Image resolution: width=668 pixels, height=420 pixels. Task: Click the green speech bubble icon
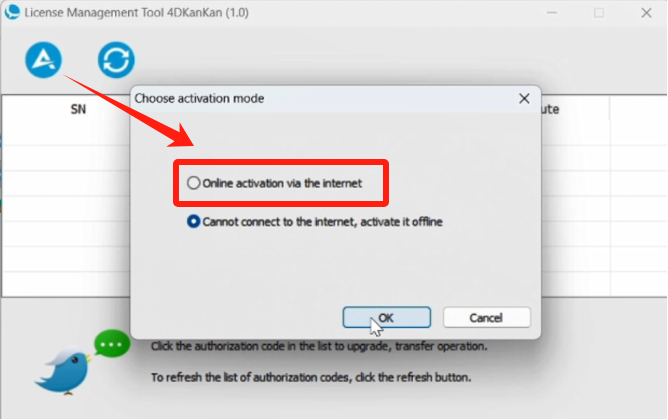tap(112, 343)
